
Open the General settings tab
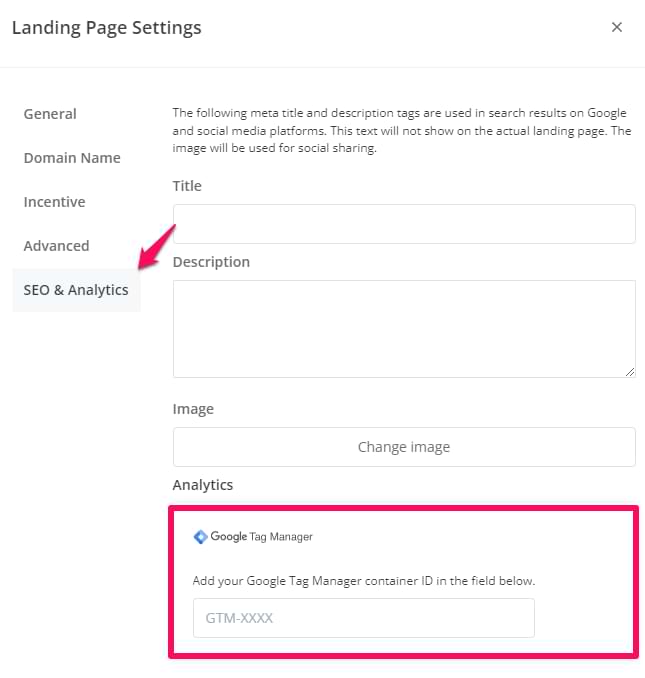pos(50,114)
